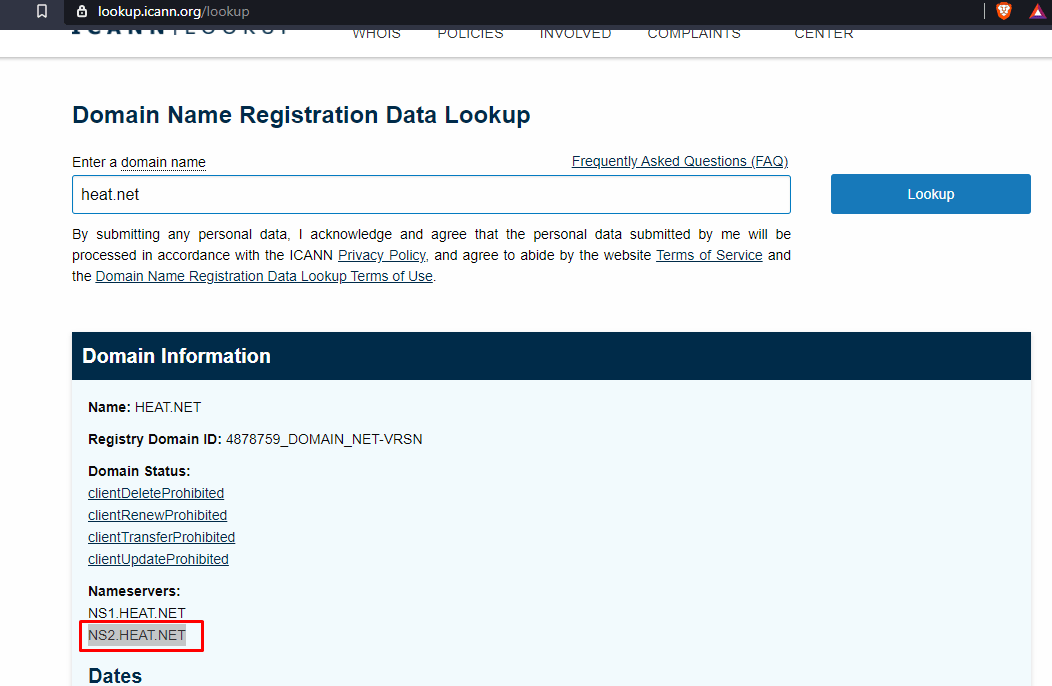Open the CENTER menu item
The image size is (1052, 686).
824,34
